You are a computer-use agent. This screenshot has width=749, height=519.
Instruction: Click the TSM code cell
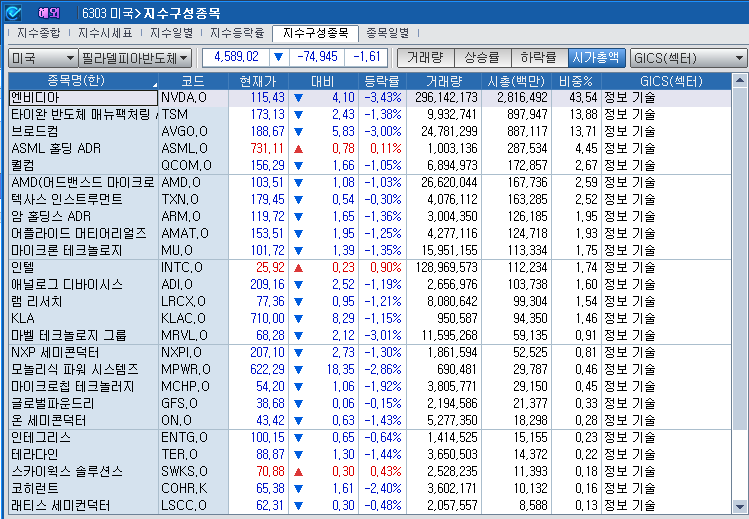click(x=193, y=115)
